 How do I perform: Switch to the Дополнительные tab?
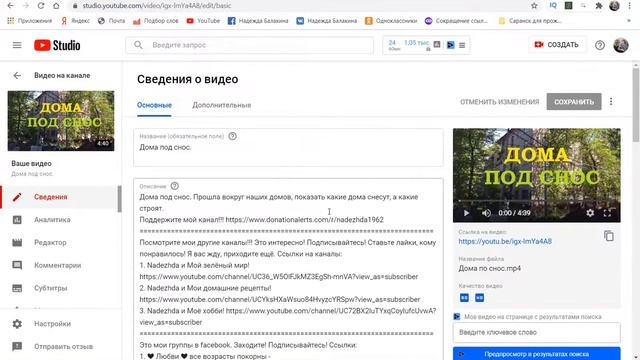222,105
